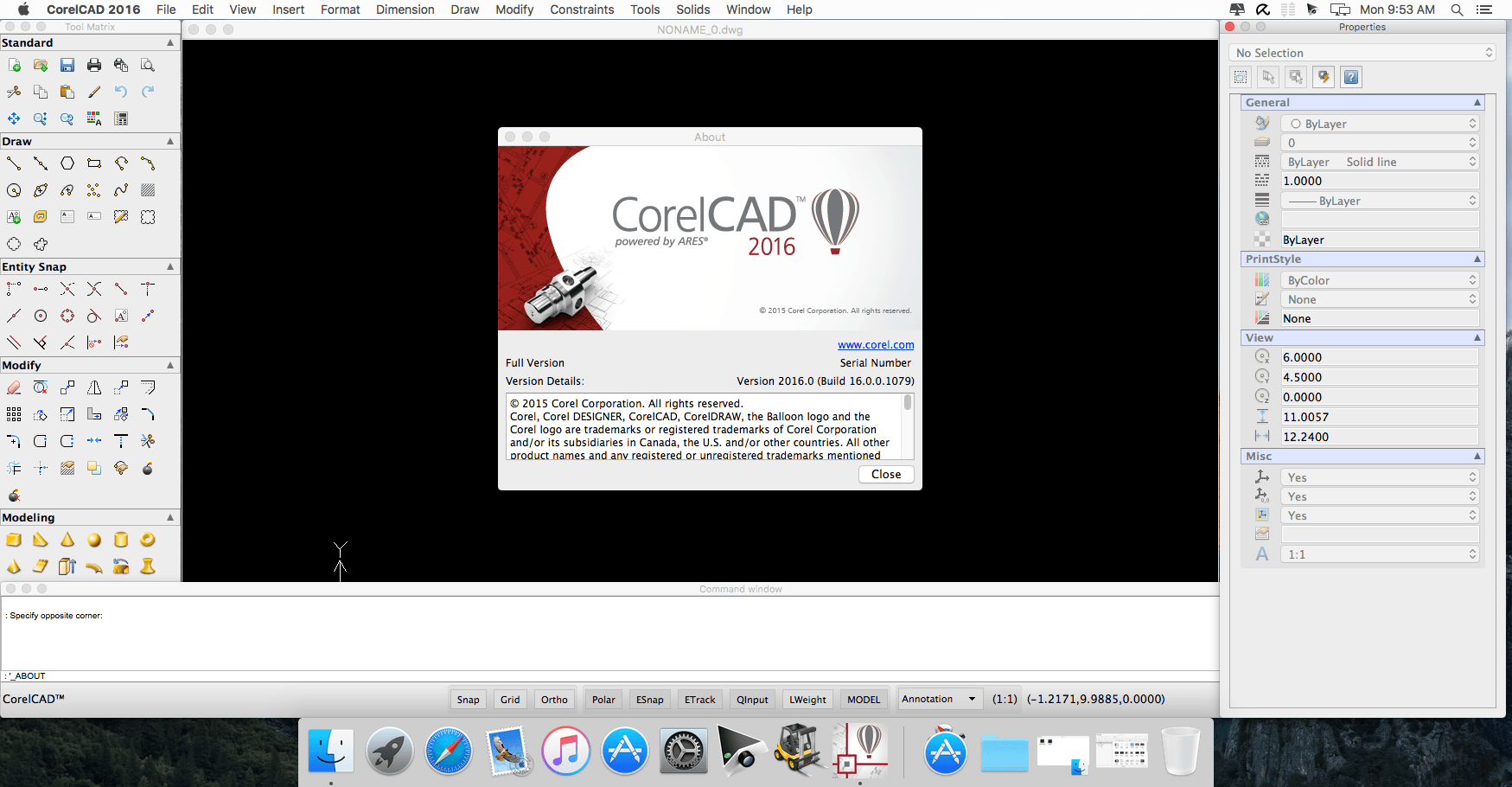Screen dimensions: 1512x787
Task: Open the No Selection dropdown in Properties
Action: tap(1362, 53)
